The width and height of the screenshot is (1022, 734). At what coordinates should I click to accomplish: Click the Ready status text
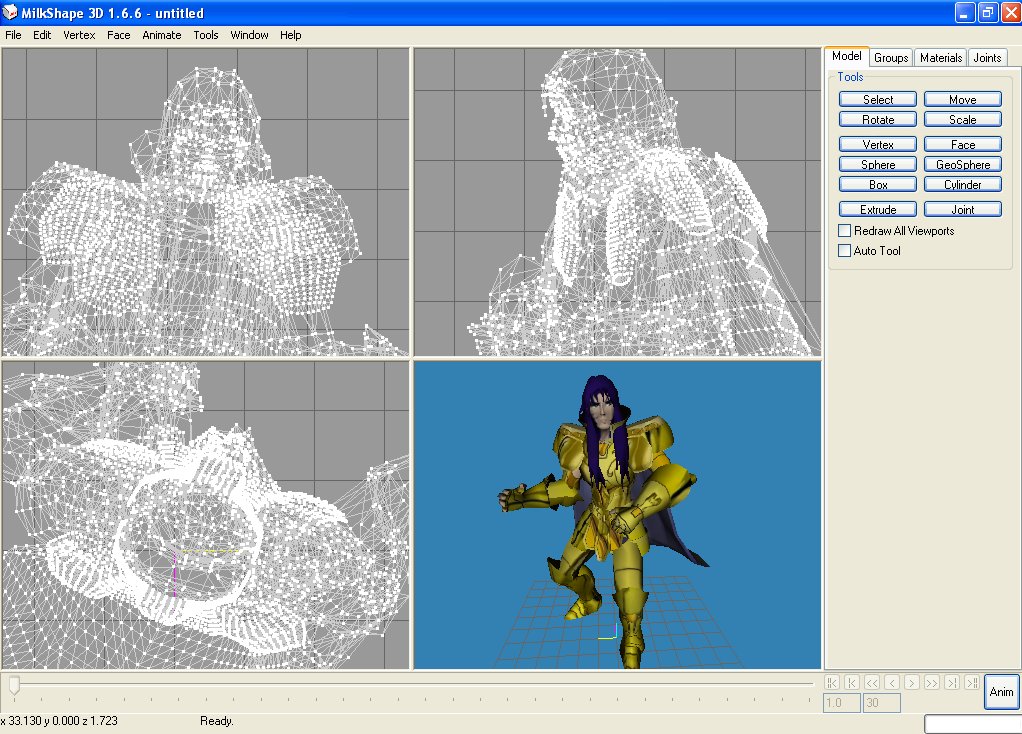[216, 721]
